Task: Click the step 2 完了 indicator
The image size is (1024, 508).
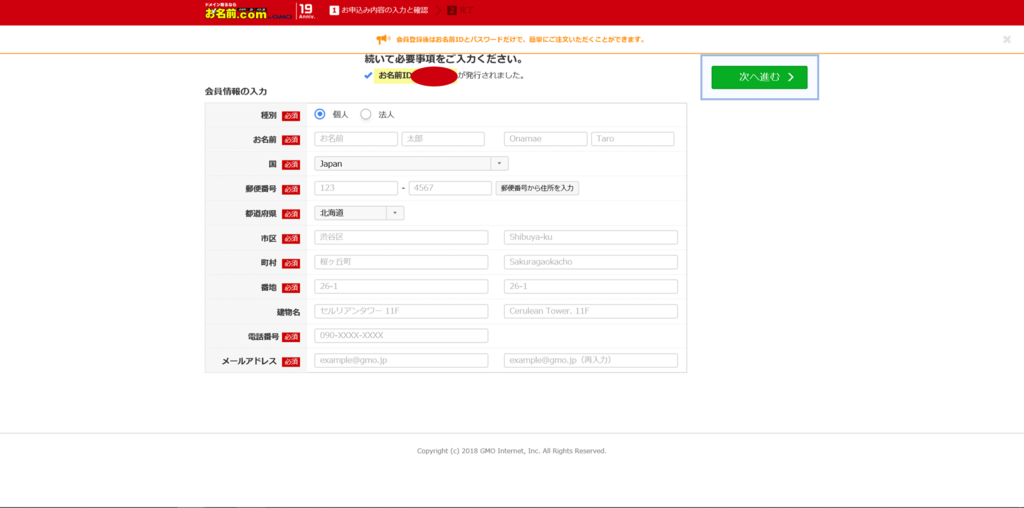Action: (460, 10)
